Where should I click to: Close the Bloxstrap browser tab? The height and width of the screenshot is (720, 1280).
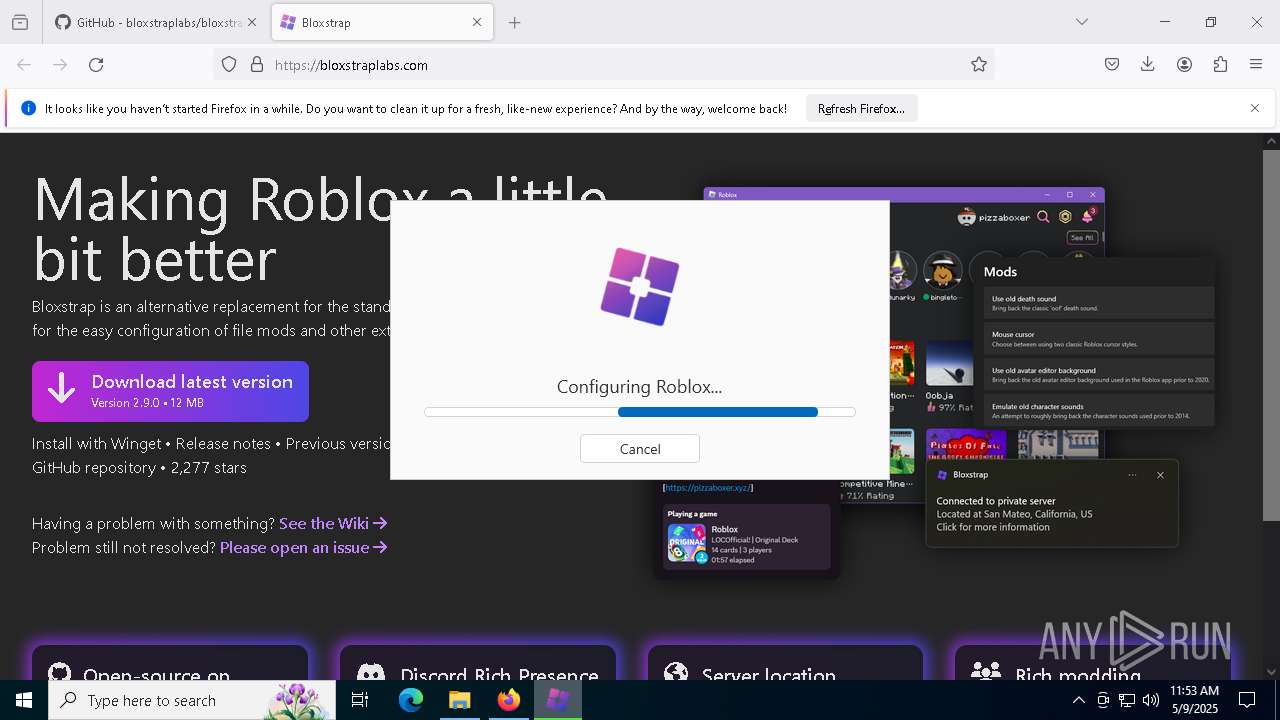click(x=477, y=22)
